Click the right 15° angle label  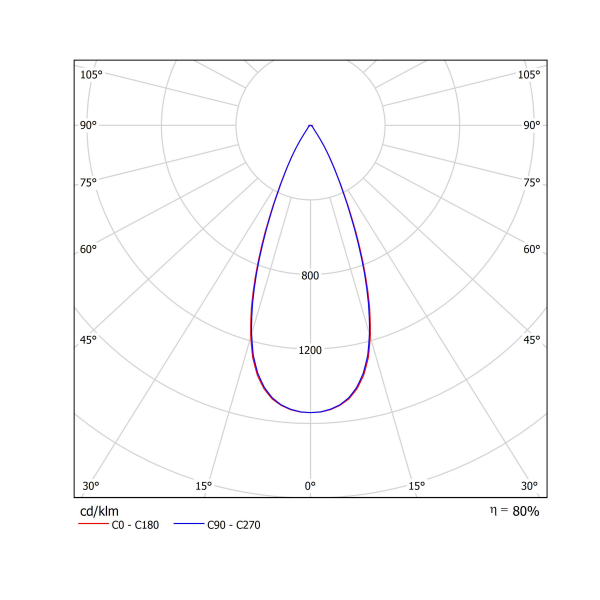[417, 486]
